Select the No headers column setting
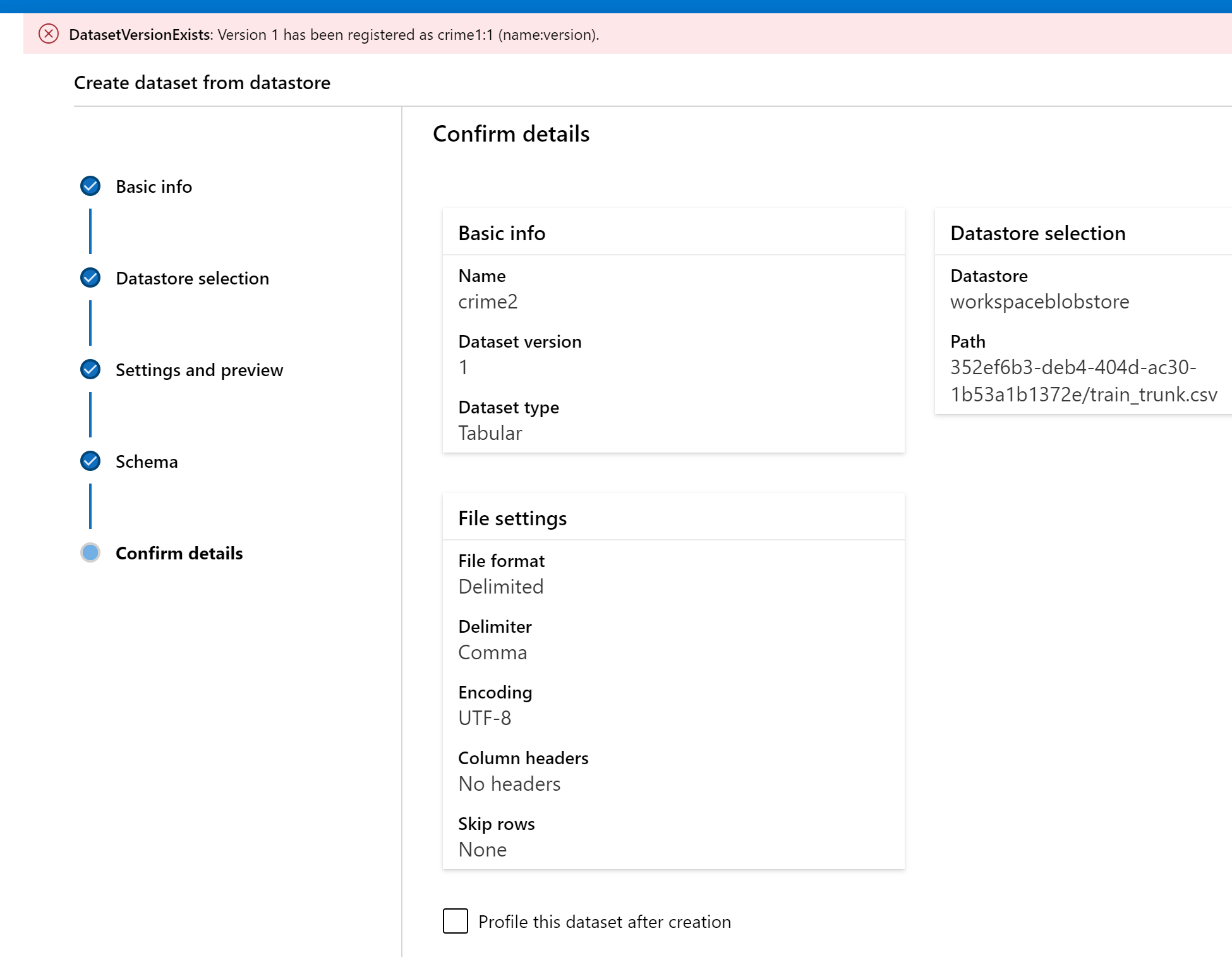 (509, 784)
